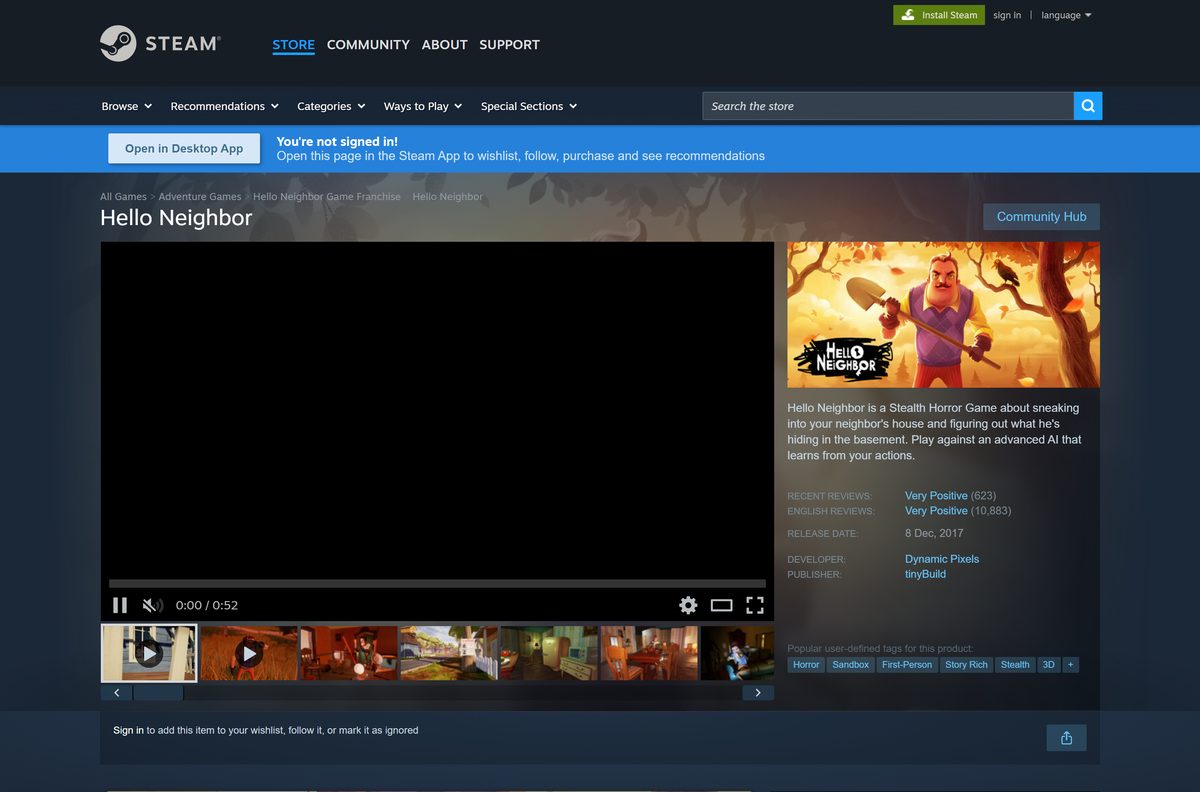
Task: Click the search the store field
Action: (x=888, y=106)
